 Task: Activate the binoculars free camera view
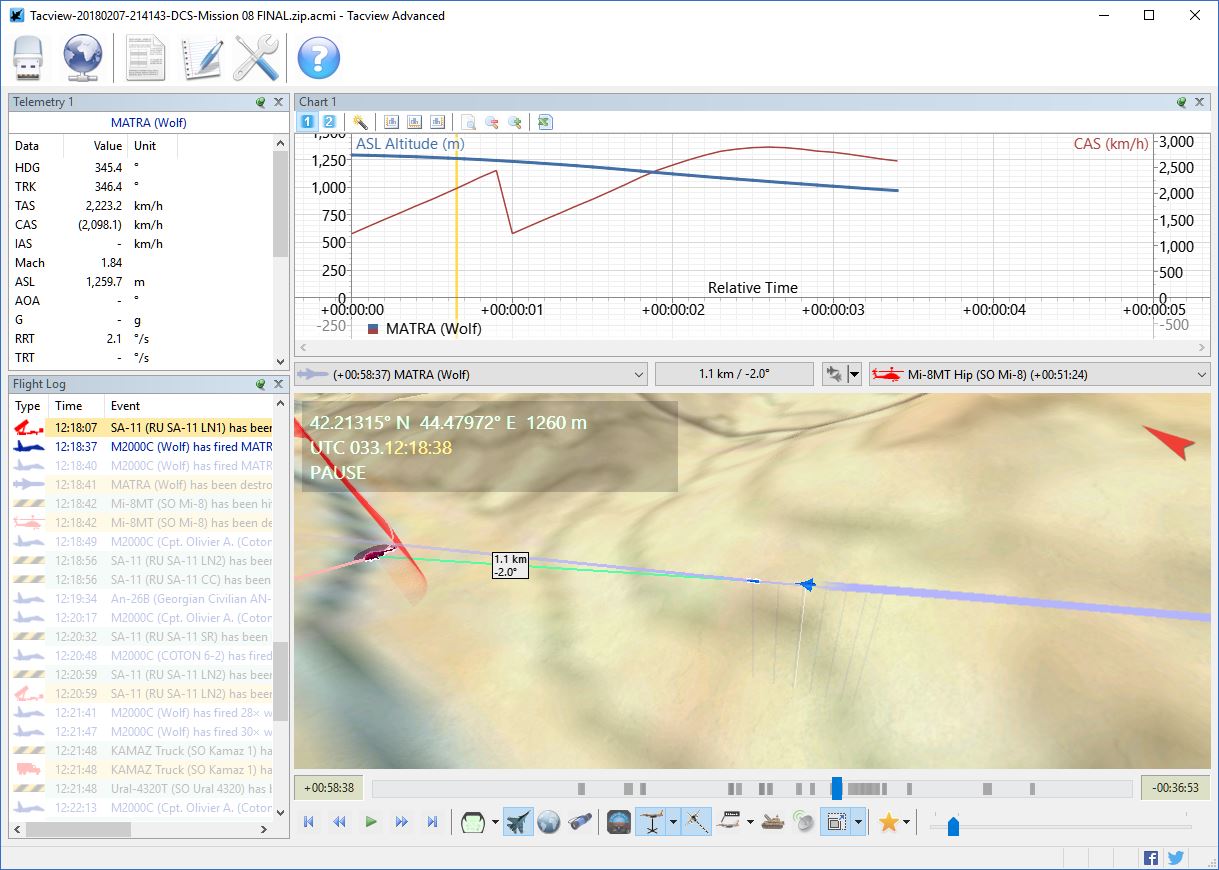click(579, 822)
